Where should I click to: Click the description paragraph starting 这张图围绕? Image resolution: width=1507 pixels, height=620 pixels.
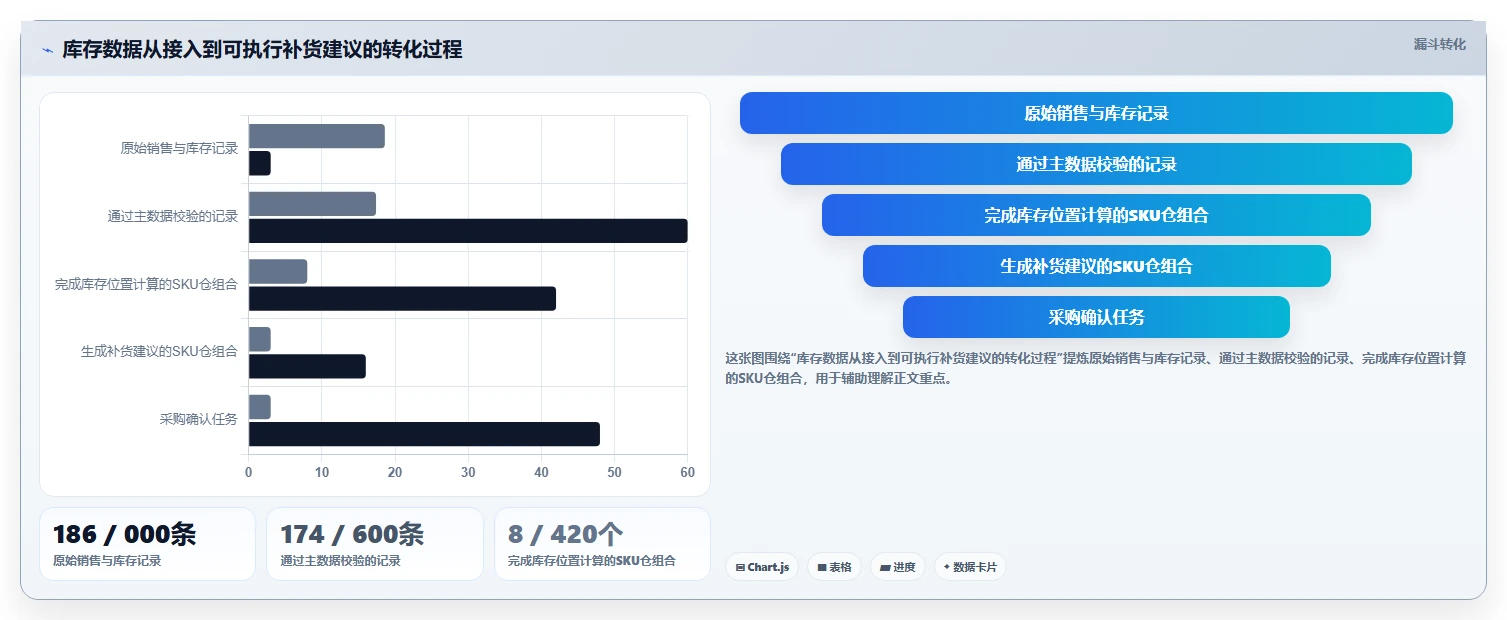1096,368
